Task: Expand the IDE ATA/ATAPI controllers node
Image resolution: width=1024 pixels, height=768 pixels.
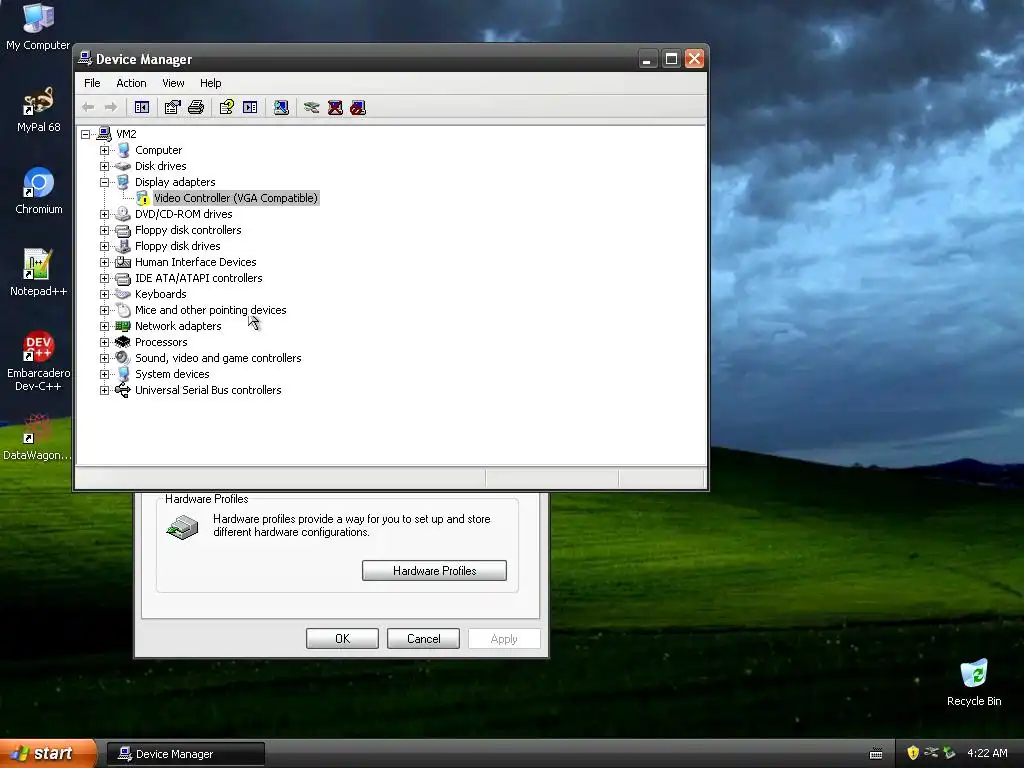Action: (x=104, y=278)
